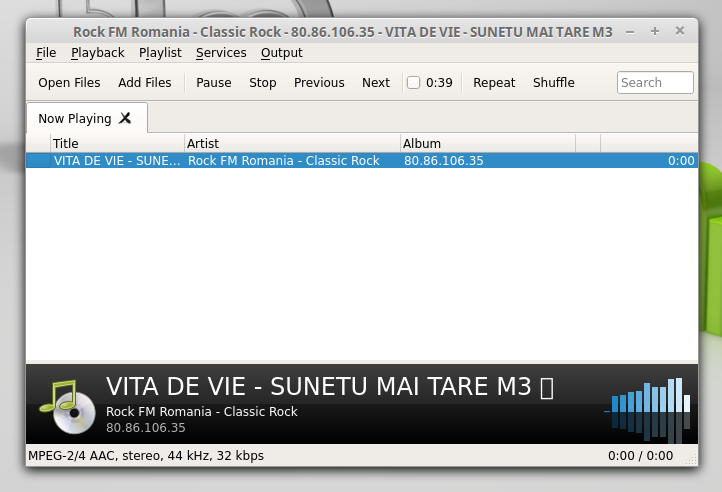722x492 pixels.
Task: Maximize the player window
Action: (655, 31)
